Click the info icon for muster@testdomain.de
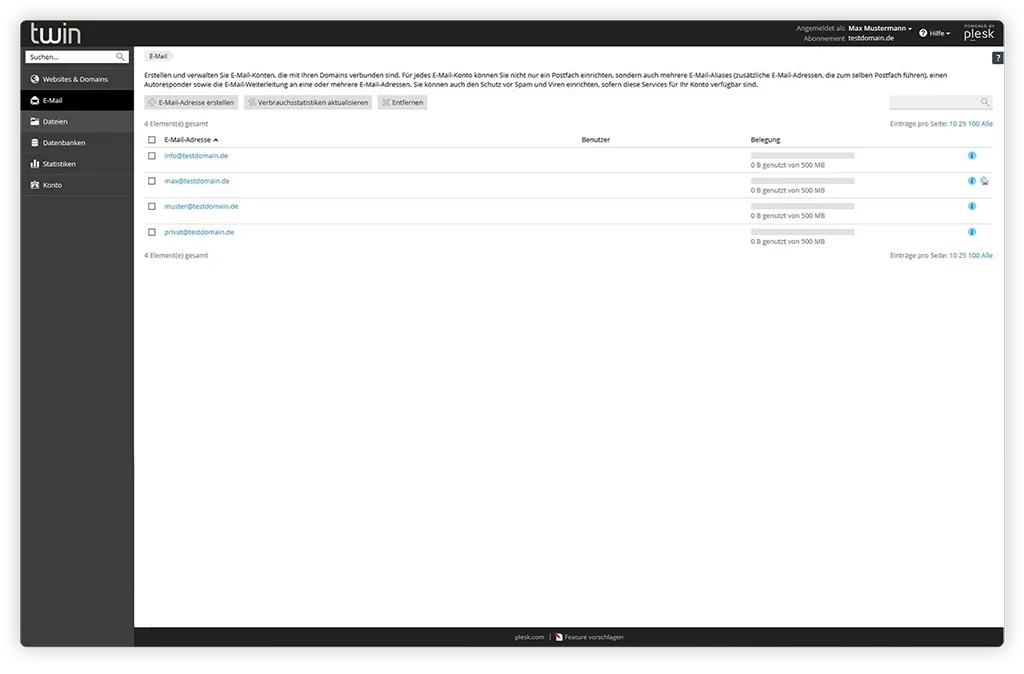Screen dimensions: 1024x674 tap(971, 206)
